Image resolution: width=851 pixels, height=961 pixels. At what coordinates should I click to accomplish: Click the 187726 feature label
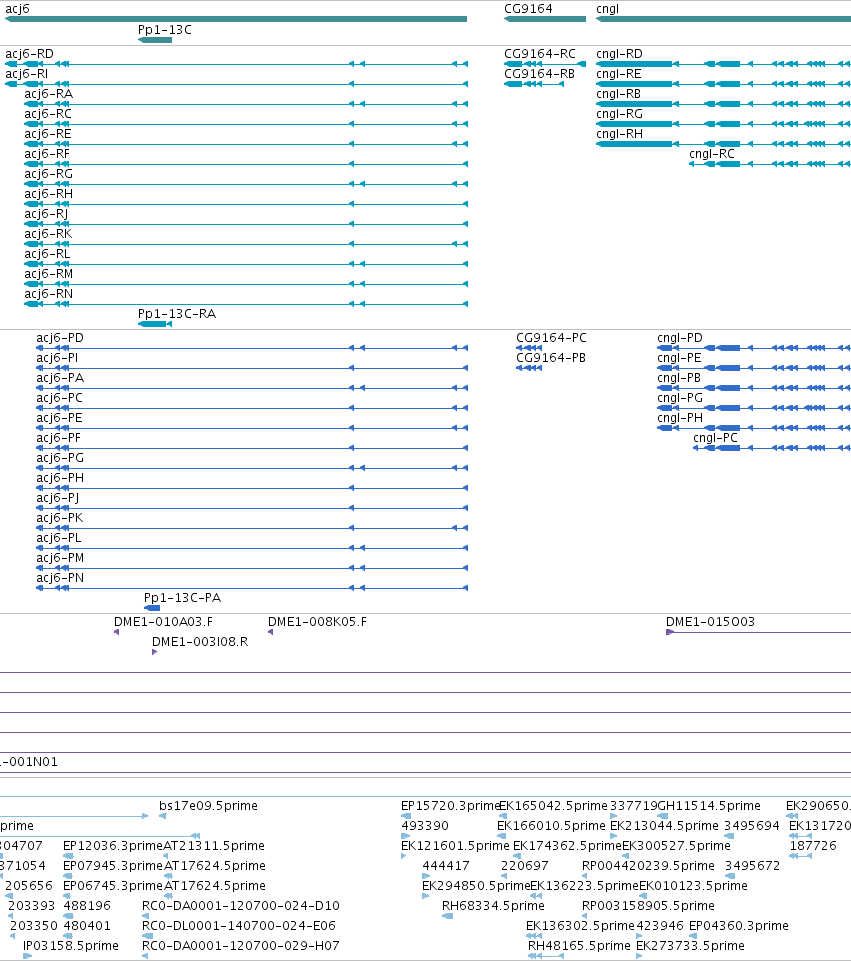pyautogui.click(x=813, y=846)
